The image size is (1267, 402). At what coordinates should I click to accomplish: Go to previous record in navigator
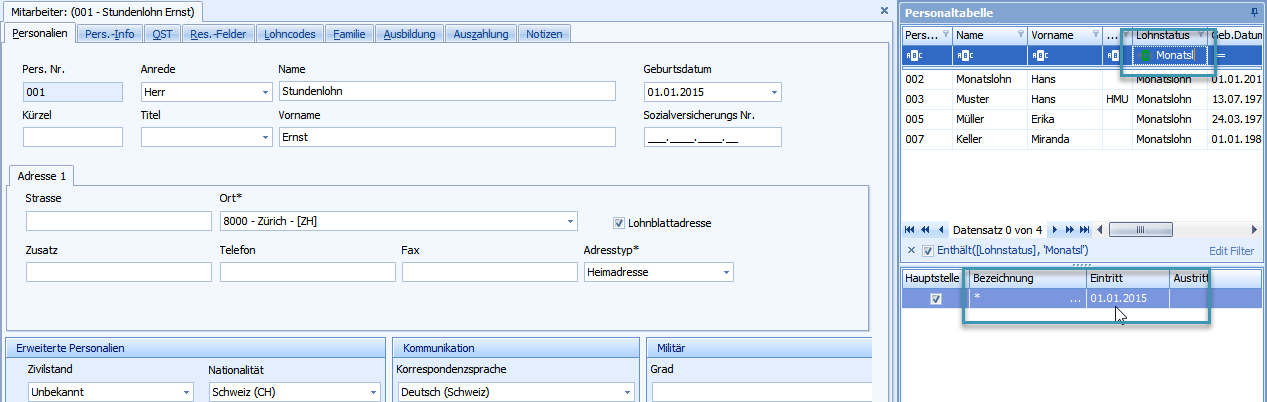coord(941,229)
